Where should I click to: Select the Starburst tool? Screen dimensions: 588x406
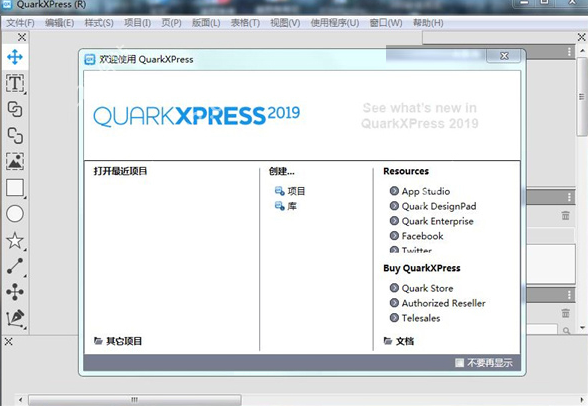point(15,240)
